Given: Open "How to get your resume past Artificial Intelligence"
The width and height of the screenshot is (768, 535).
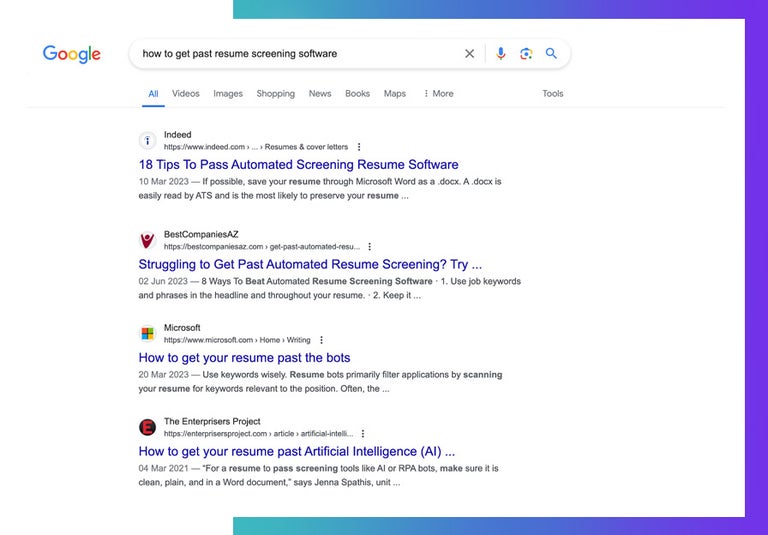Looking at the screenshot, I should [x=297, y=451].
